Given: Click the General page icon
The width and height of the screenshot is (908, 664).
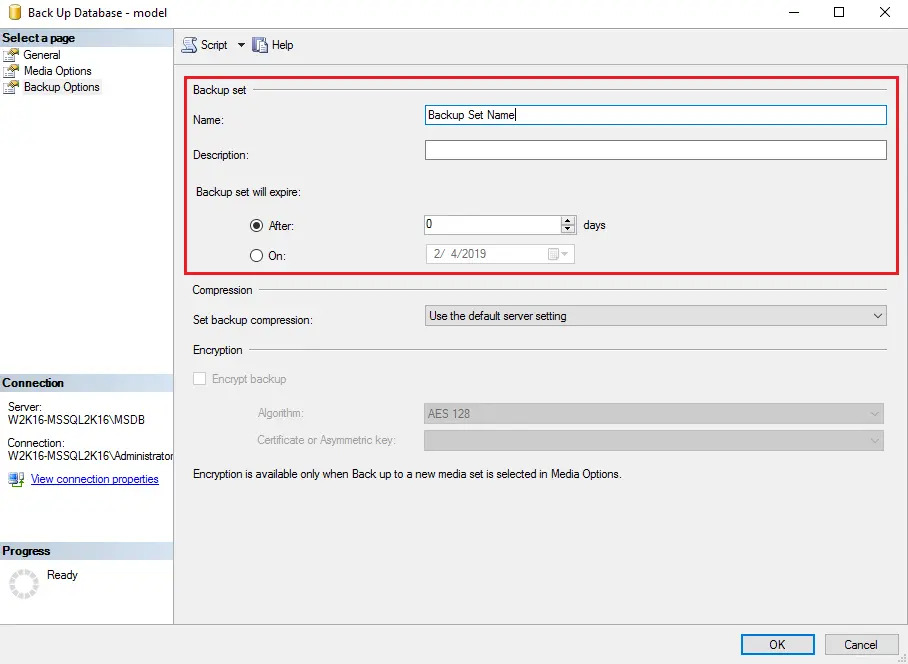Looking at the screenshot, I should pos(12,55).
